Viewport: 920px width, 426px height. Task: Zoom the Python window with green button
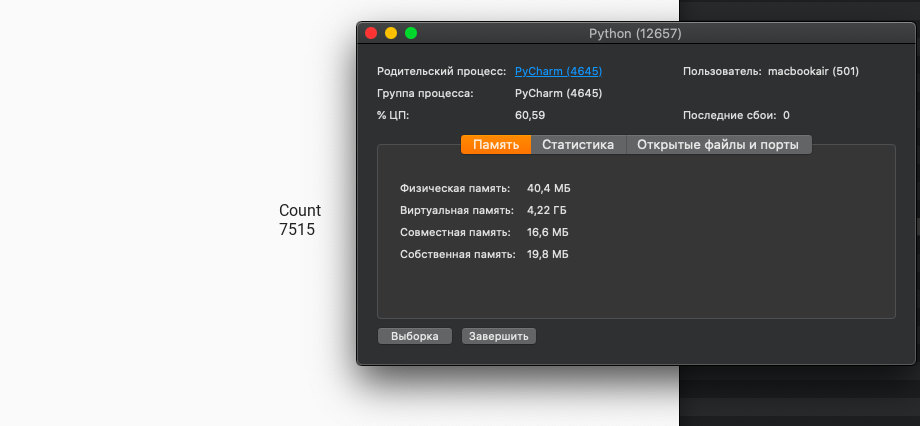[x=411, y=33]
